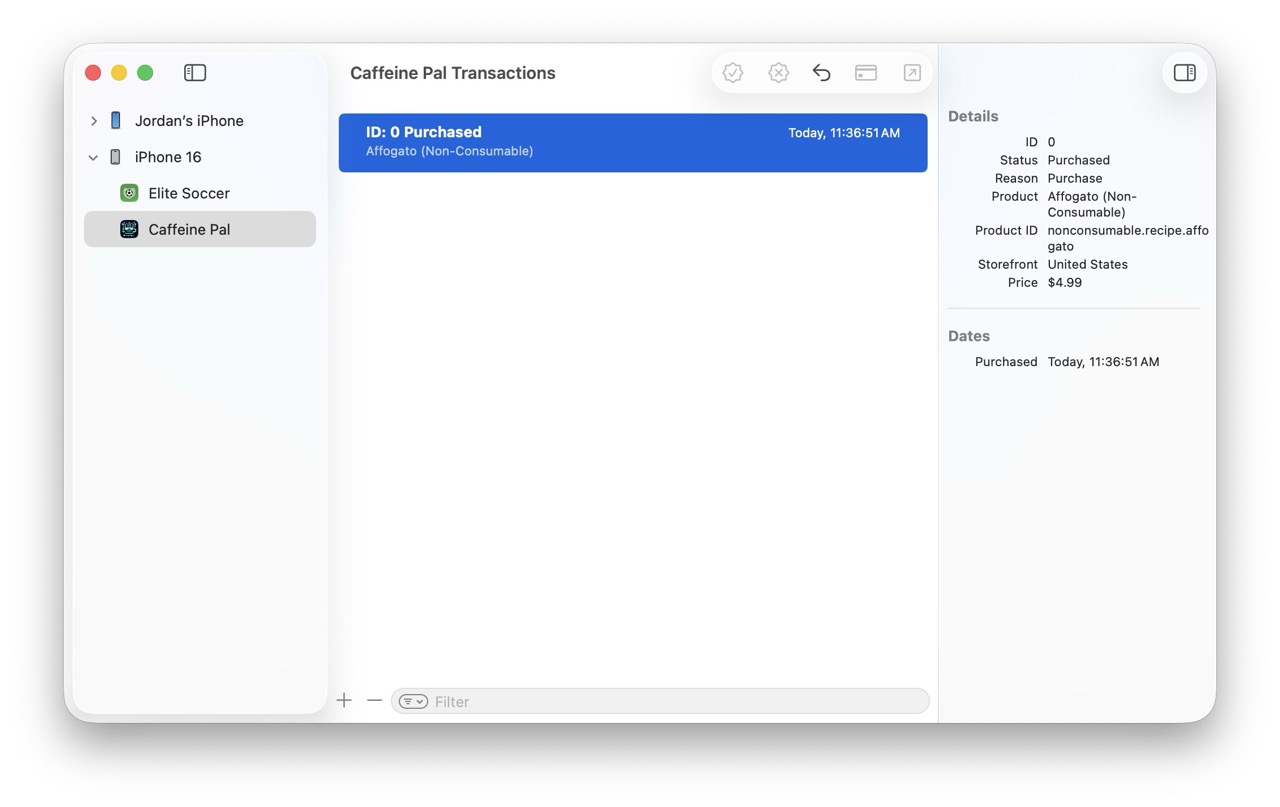Click the Caffeine Pal Transactions title

[453, 73]
